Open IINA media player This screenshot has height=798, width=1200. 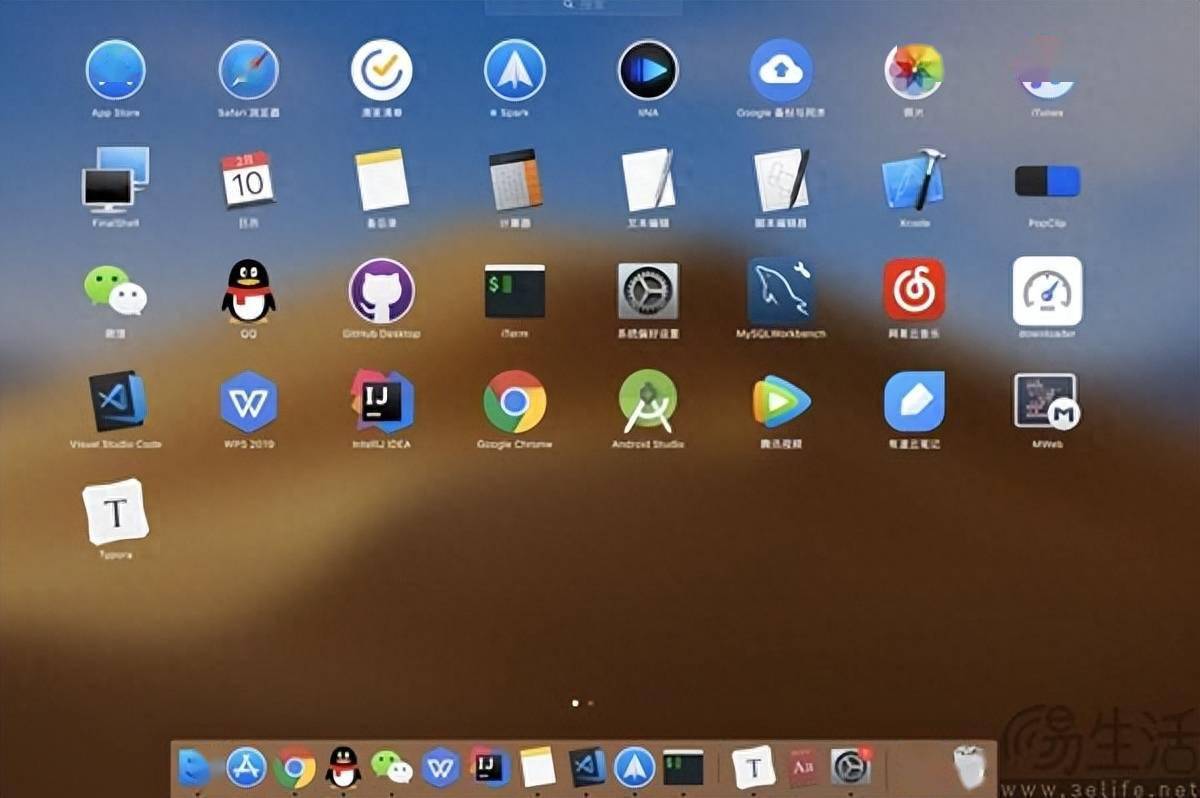click(647, 70)
